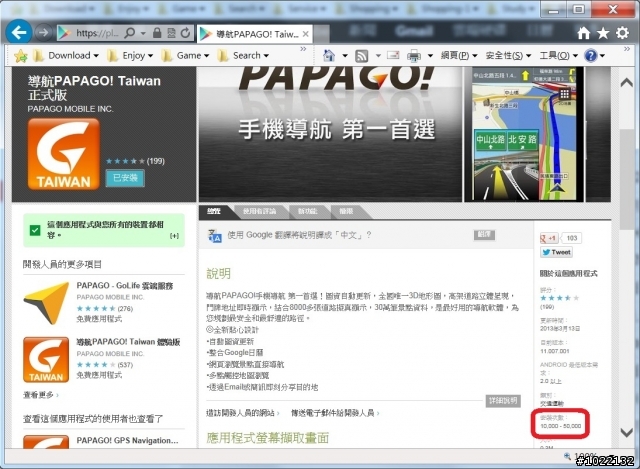Click the Print icon in command bar

coord(414,56)
